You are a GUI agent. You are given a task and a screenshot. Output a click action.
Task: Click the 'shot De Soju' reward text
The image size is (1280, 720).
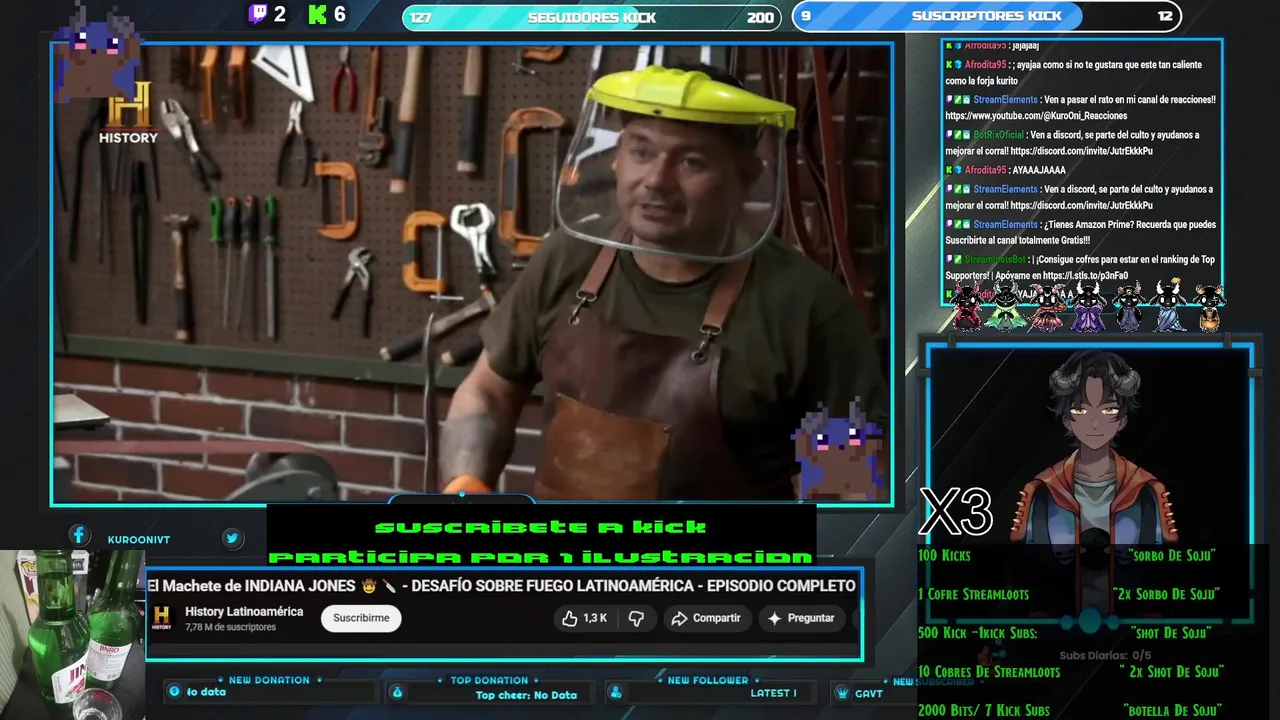click(x=1172, y=633)
